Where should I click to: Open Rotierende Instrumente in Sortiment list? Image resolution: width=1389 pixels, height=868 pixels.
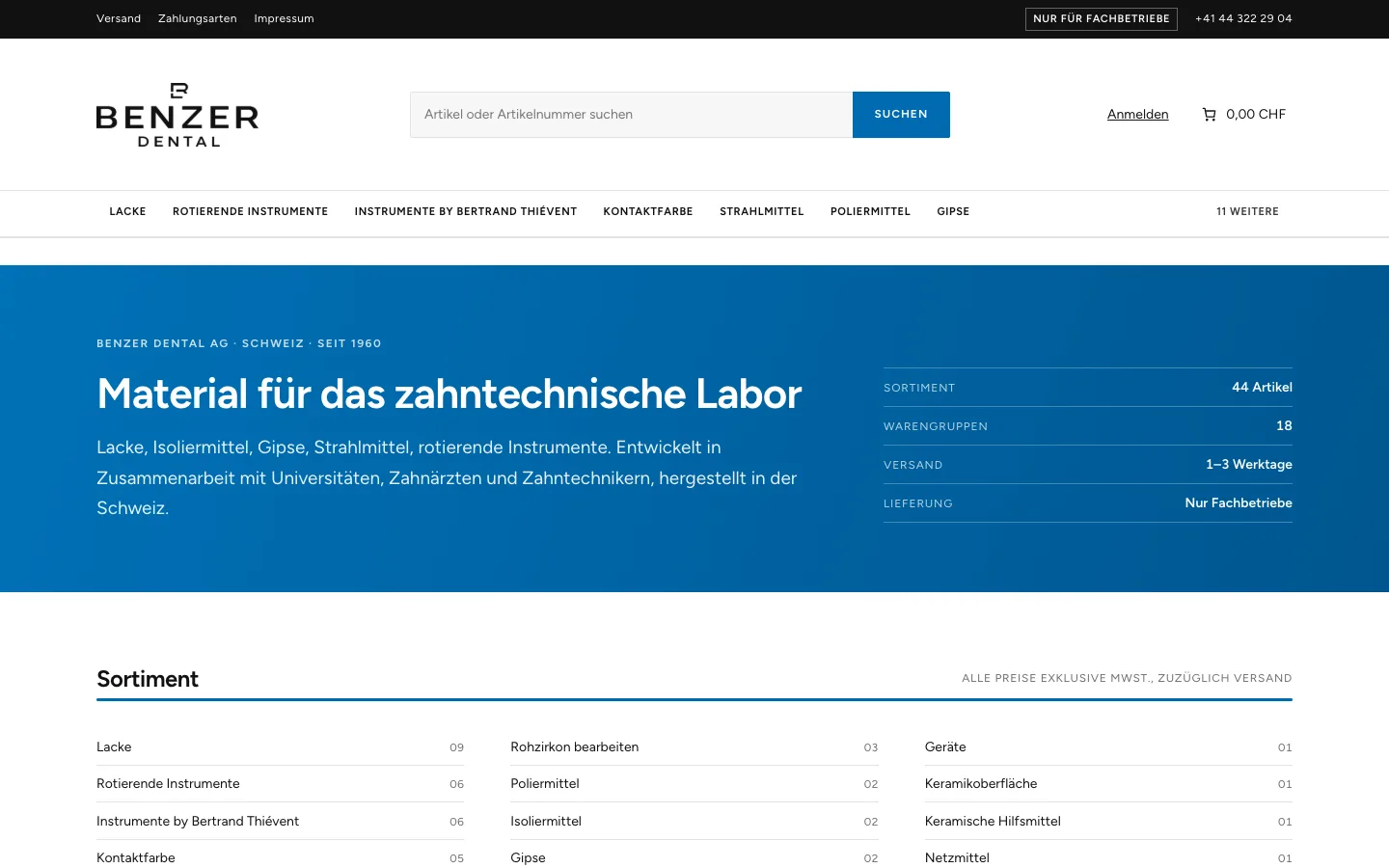[x=280, y=784]
